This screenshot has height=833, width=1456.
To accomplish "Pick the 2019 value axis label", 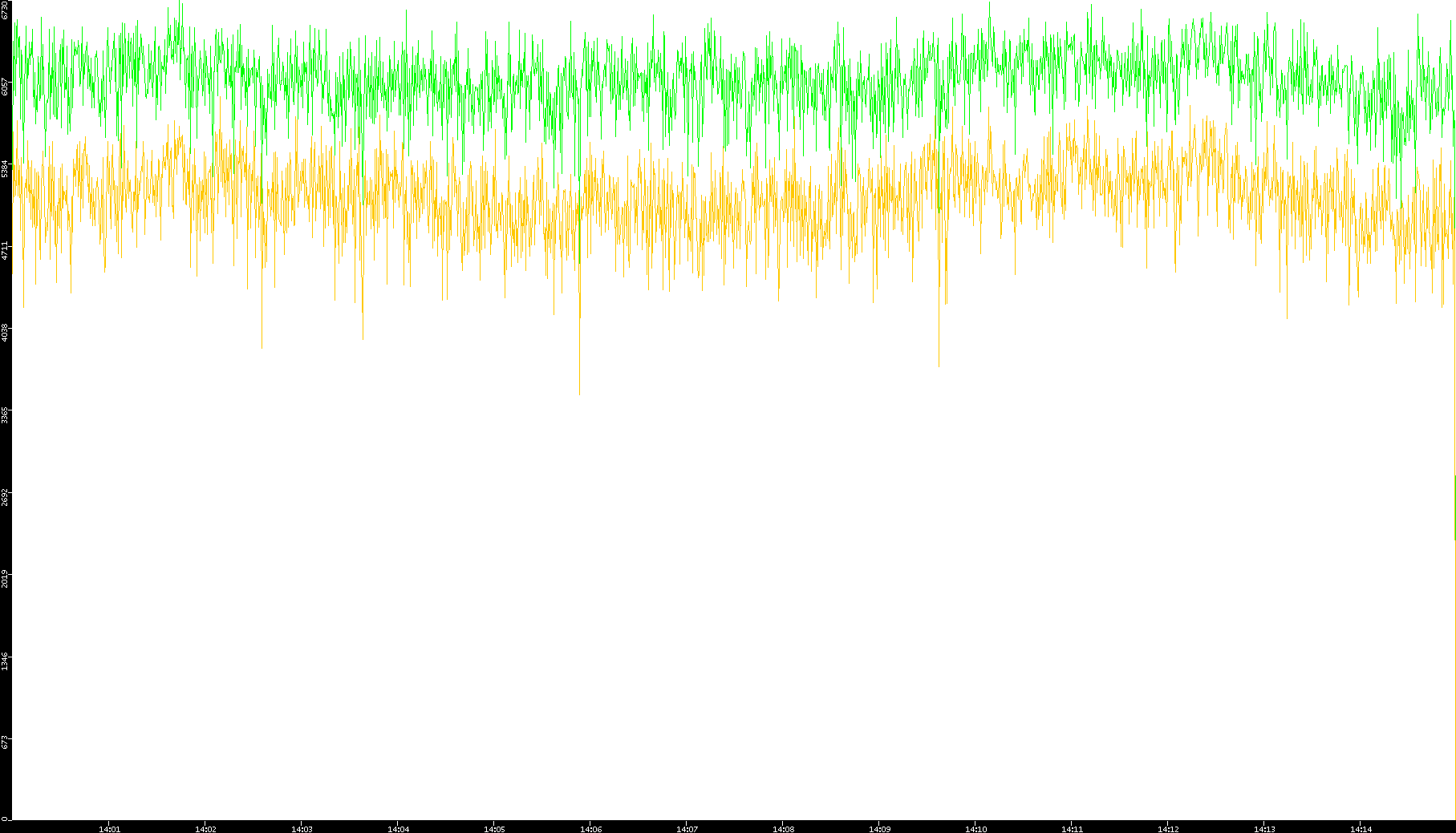I will pyautogui.click(x=5, y=579).
